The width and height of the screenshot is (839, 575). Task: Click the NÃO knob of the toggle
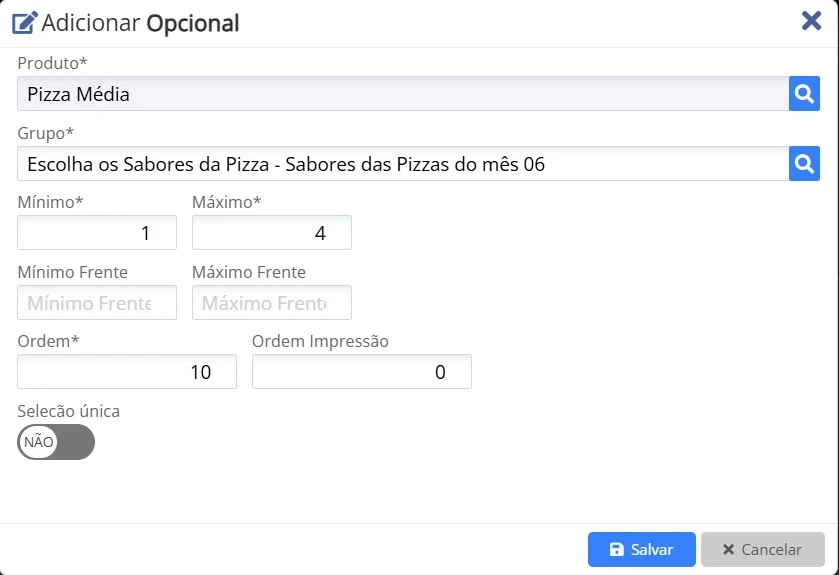click(x=38, y=442)
